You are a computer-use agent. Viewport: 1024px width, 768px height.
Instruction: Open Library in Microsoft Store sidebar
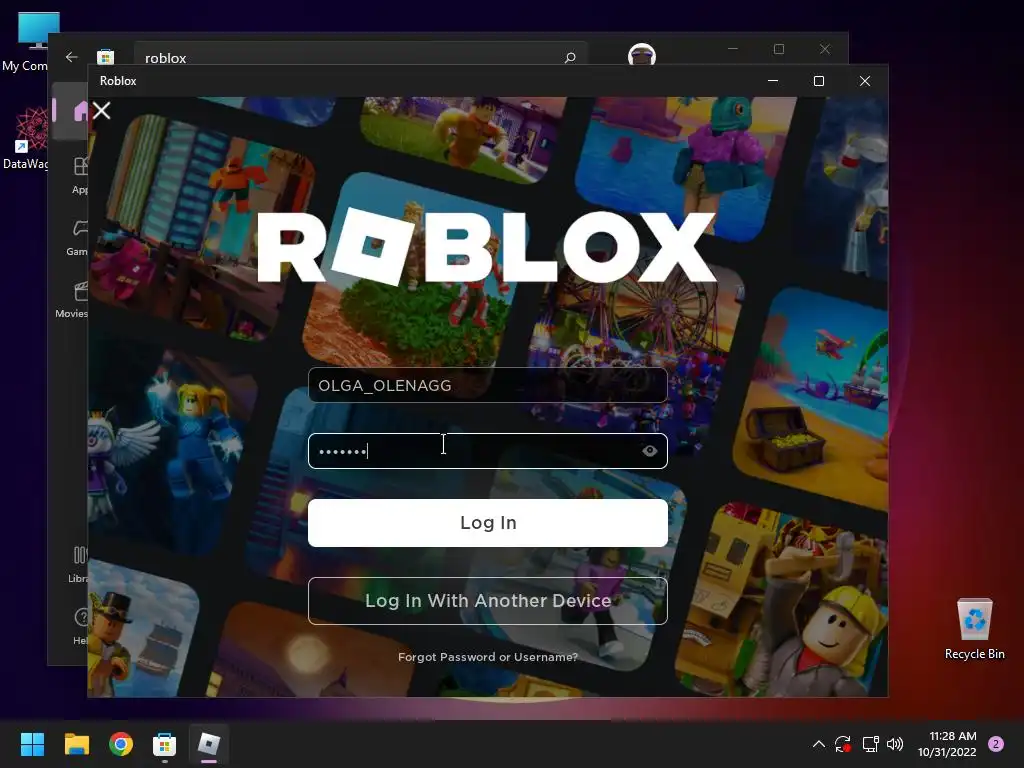click(x=78, y=564)
